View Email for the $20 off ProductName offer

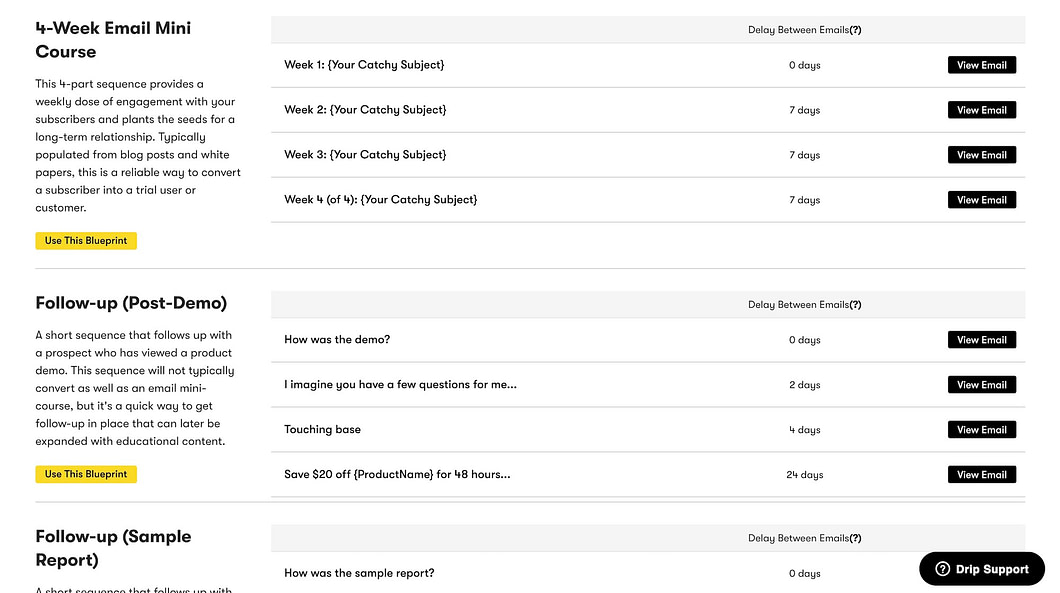point(981,474)
